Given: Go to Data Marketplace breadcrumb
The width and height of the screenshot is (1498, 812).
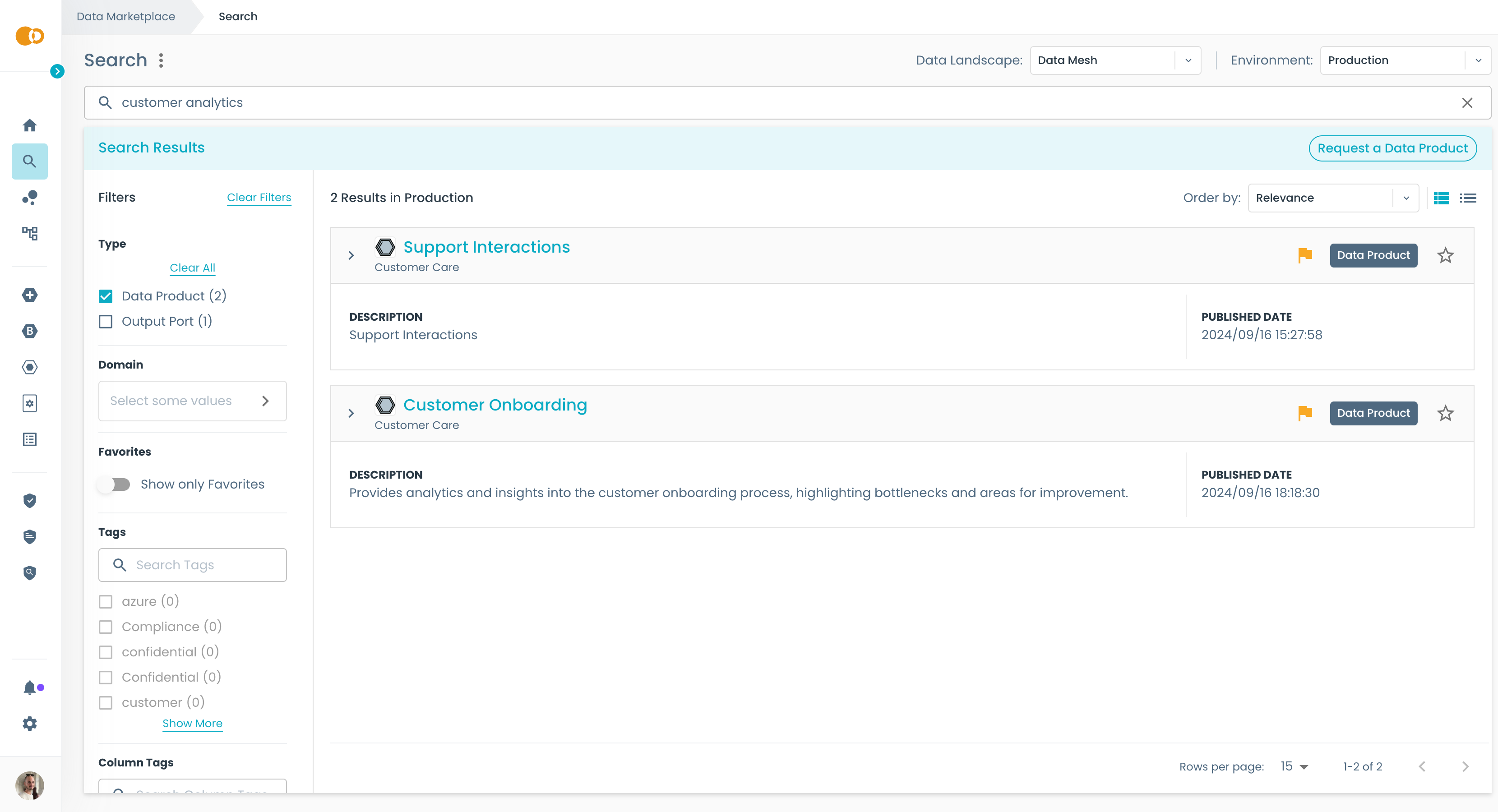Looking at the screenshot, I should [x=125, y=16].
